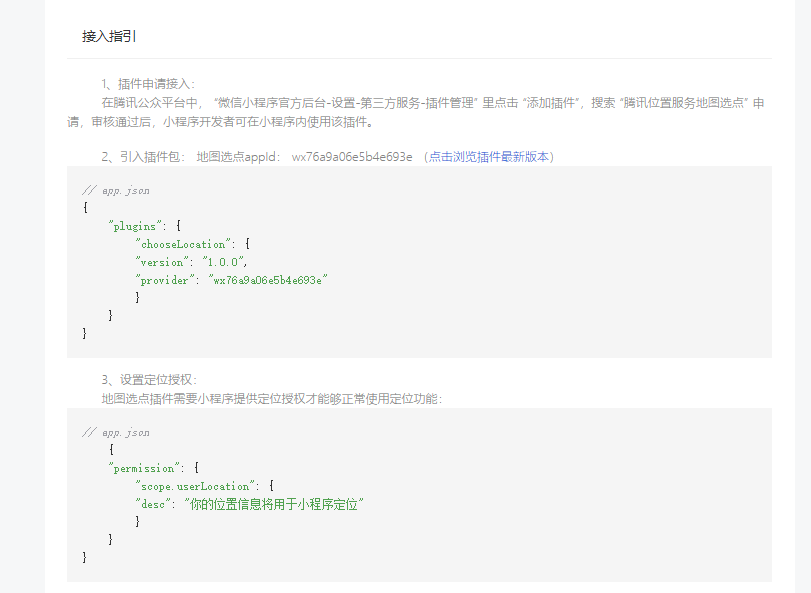Click the "provider" line in the code block
The image size is (811, 593).
pyautogui.click(x=232, y=280)
